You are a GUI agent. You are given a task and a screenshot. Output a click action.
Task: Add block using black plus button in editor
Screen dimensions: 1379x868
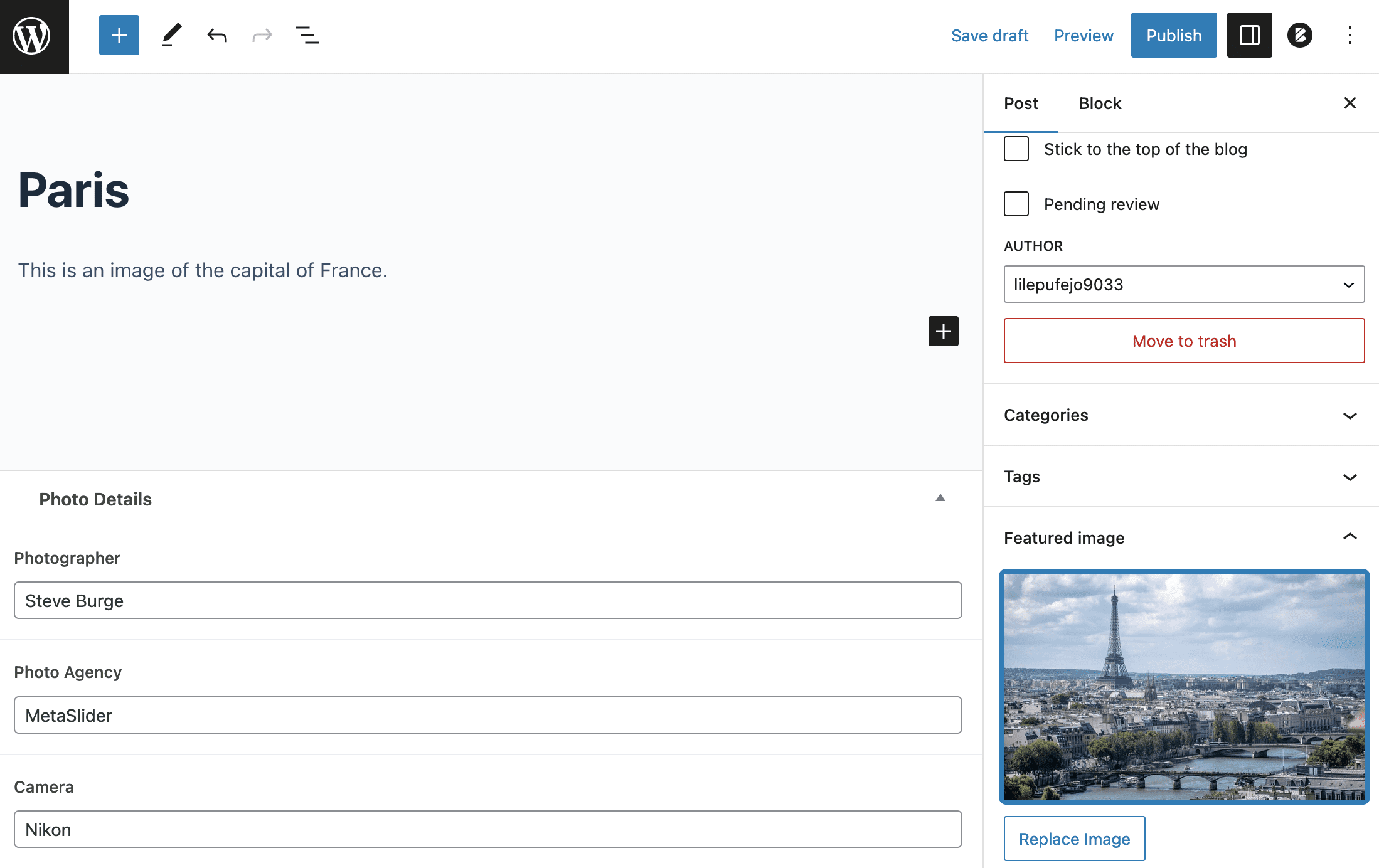tap(943, 331)
